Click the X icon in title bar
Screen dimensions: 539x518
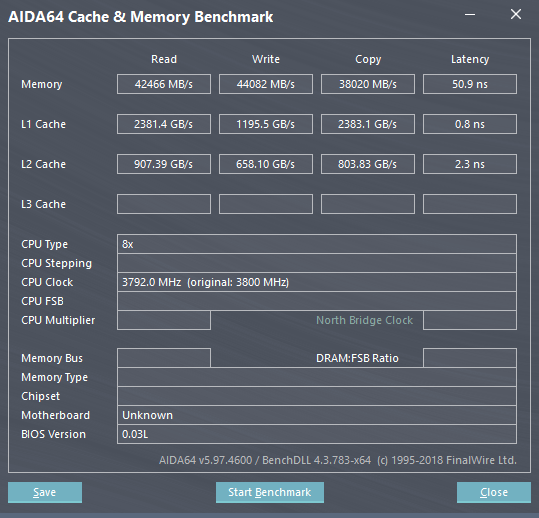(x=516, y=14)
